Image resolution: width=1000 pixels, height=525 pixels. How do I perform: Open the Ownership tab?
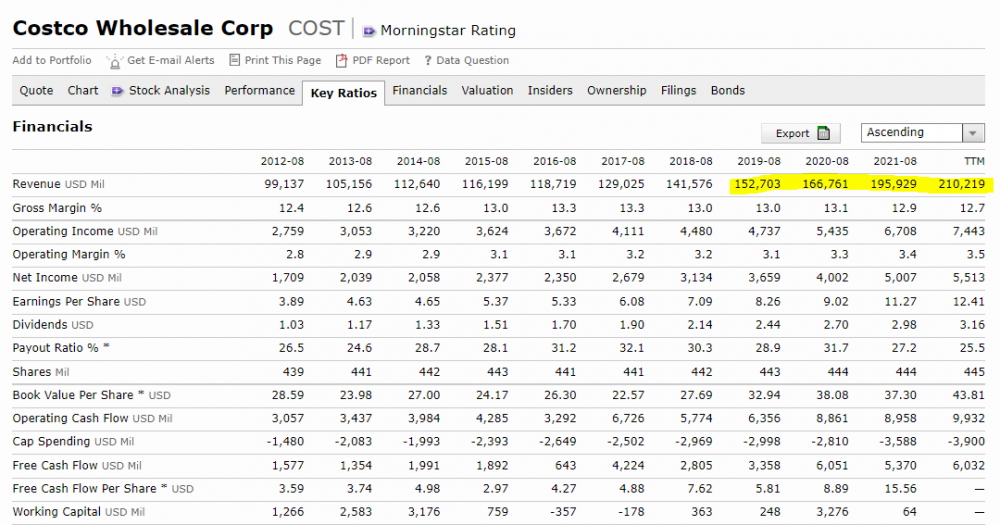click(x=617, y=91)
